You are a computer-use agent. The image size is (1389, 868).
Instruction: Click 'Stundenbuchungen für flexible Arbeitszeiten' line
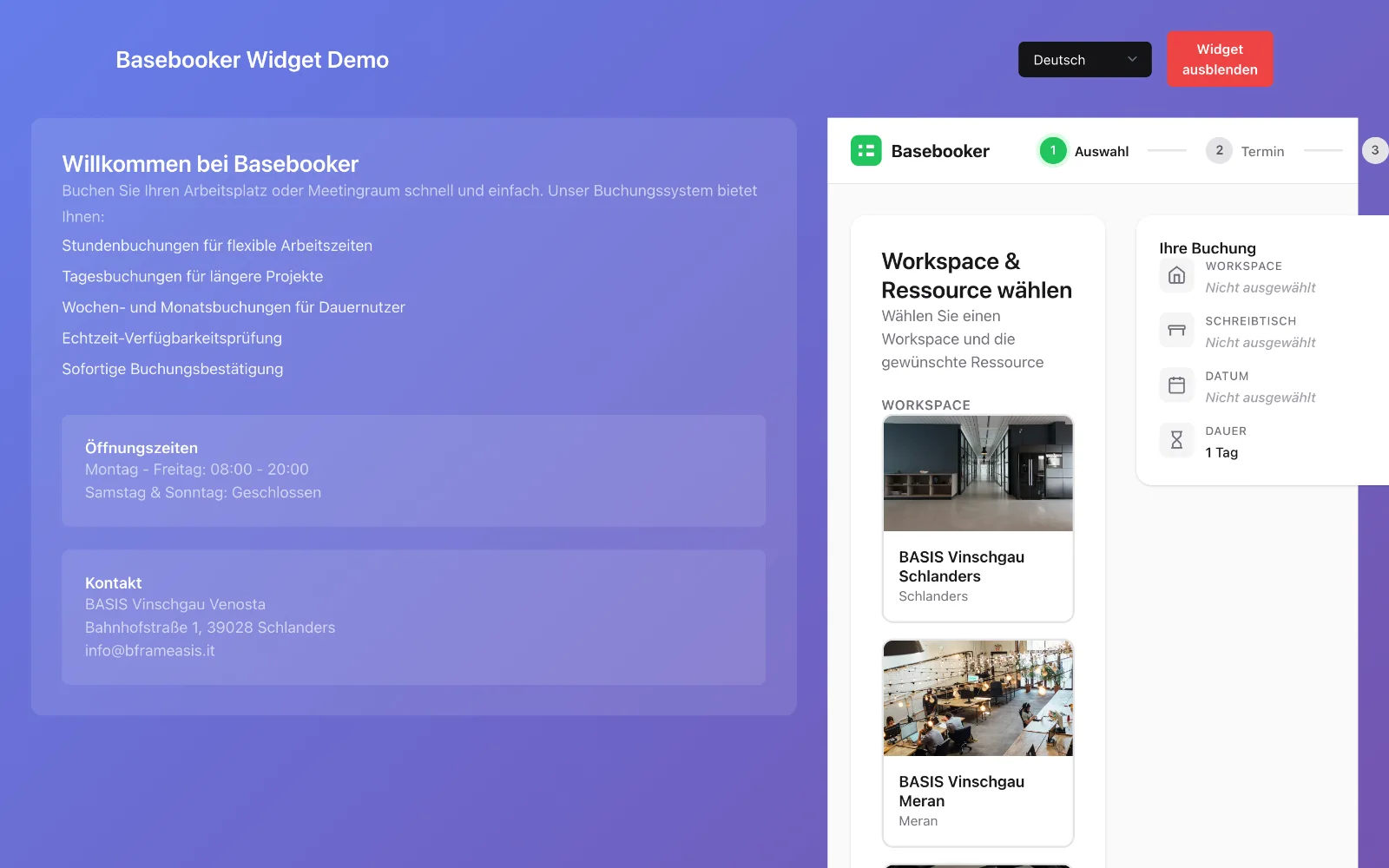217,246
